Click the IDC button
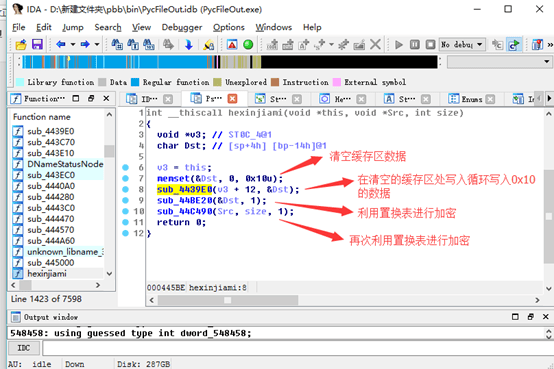Viewport: 554px width, 369px height. [x=24, y=348]
